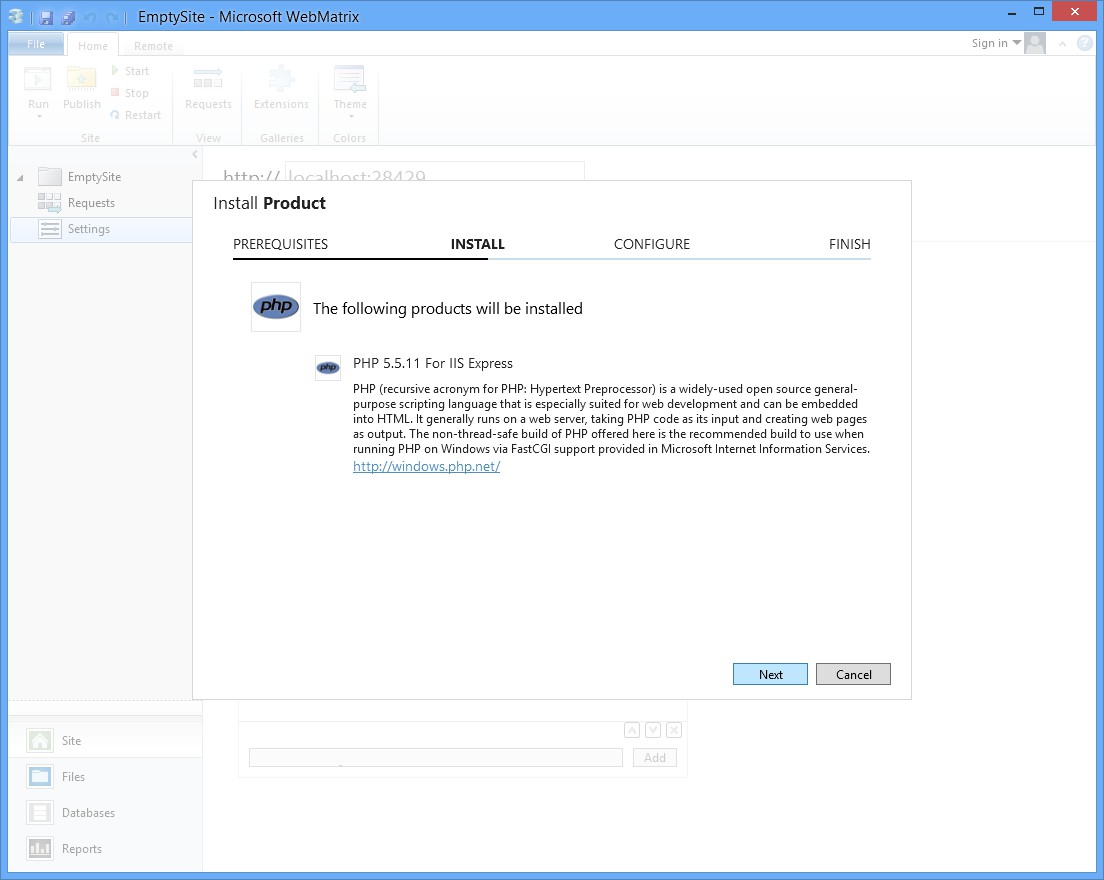Select the CONFIGURE step

point(651,244)
